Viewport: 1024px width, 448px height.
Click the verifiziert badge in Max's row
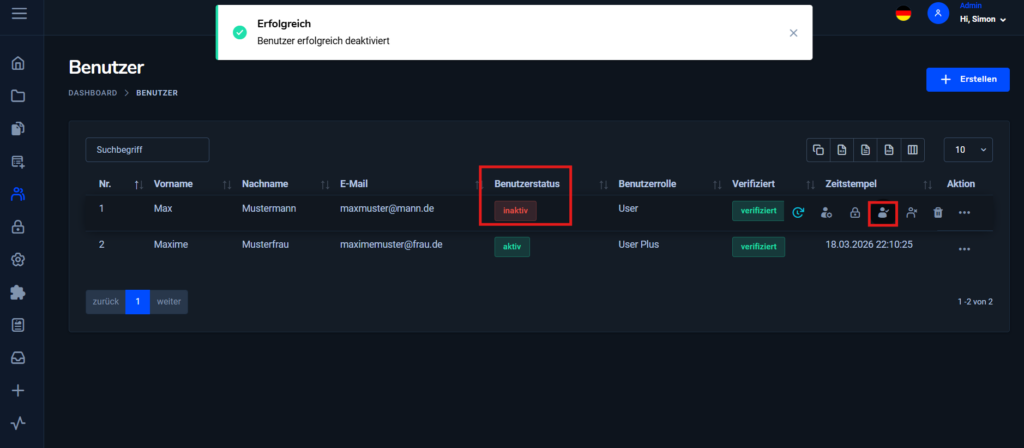pos(758,210)
